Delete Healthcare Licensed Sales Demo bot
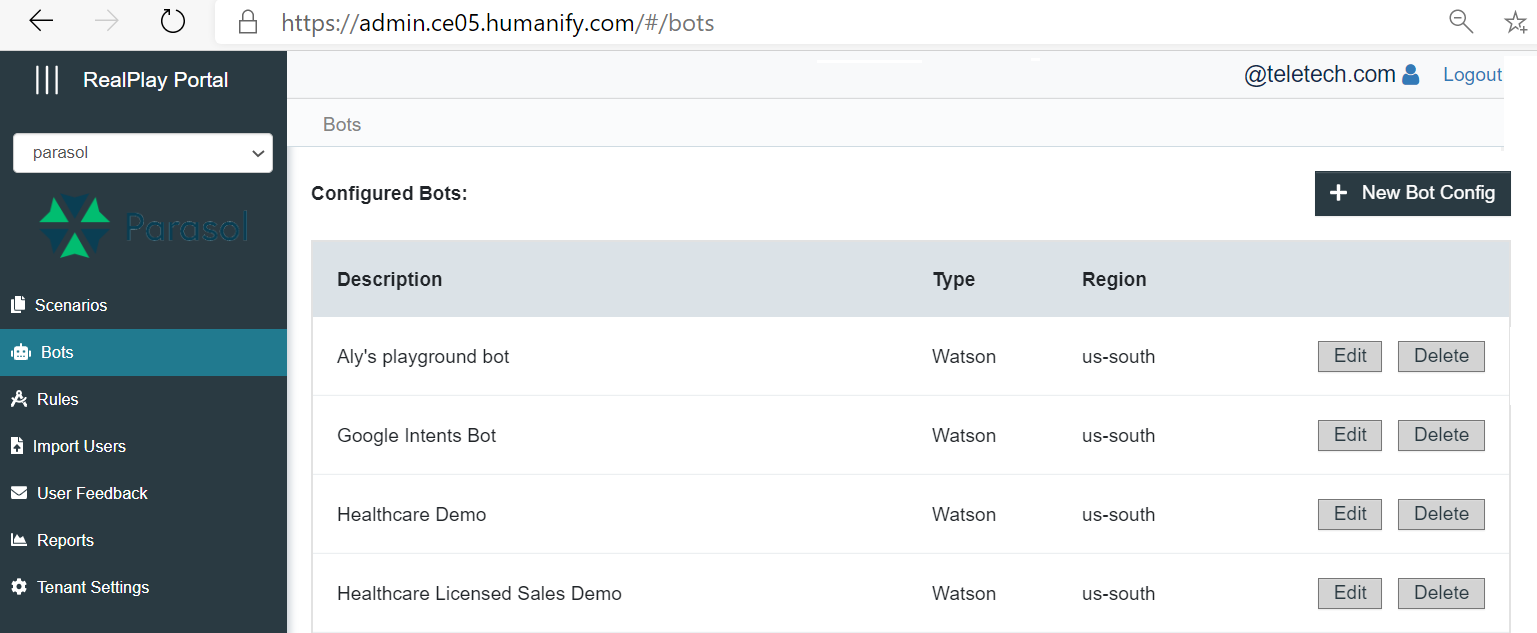The width and height of the screenshot is (1537, 633). [1441, 593]
